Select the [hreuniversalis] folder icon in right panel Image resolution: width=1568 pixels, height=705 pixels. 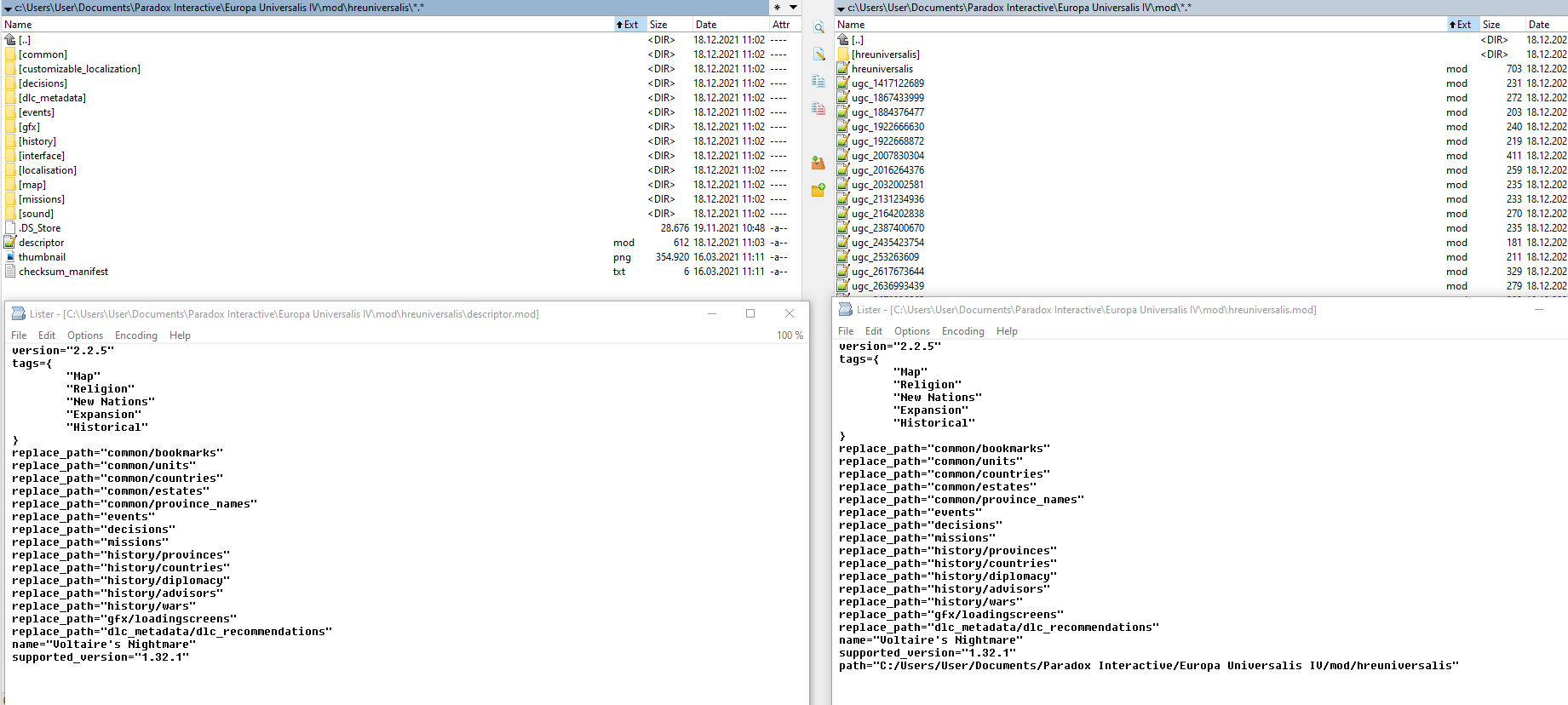(843, 54)
